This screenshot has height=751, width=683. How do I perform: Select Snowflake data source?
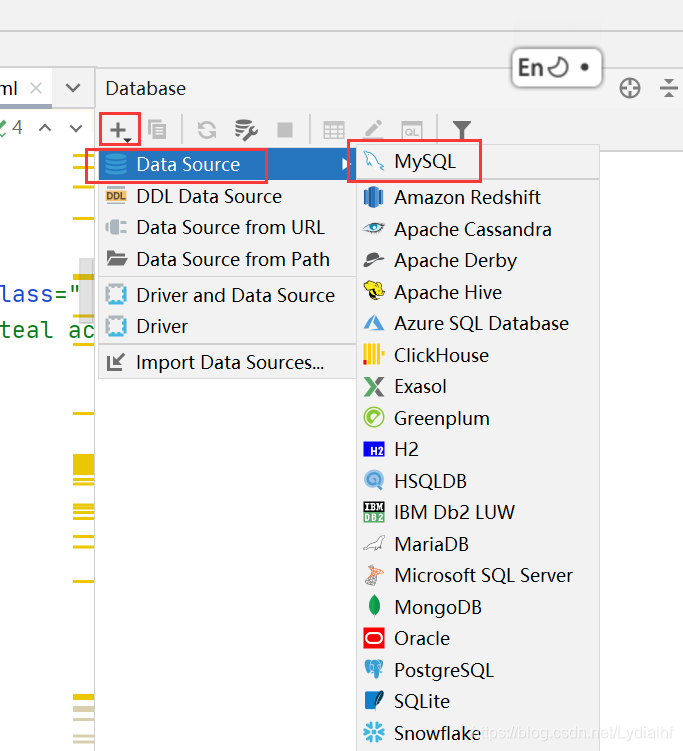pyautogui.click(x=478, y=733)
